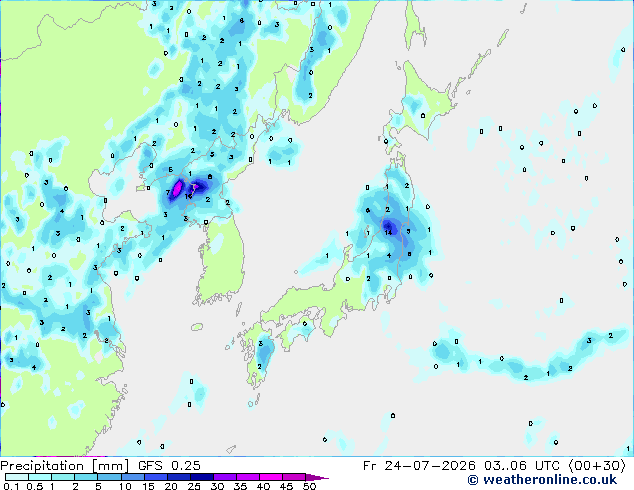Image resolution: width=634 pixels, height=490 pixels.
Task: Click the arrow tip beyond 50 on legend
Action: coord(317,478)
